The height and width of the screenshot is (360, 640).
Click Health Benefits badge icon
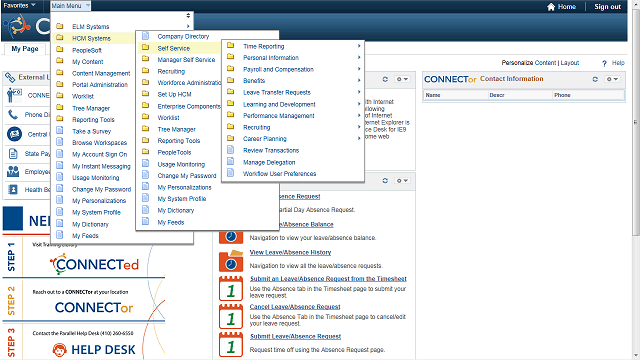[x=13, y=189]
